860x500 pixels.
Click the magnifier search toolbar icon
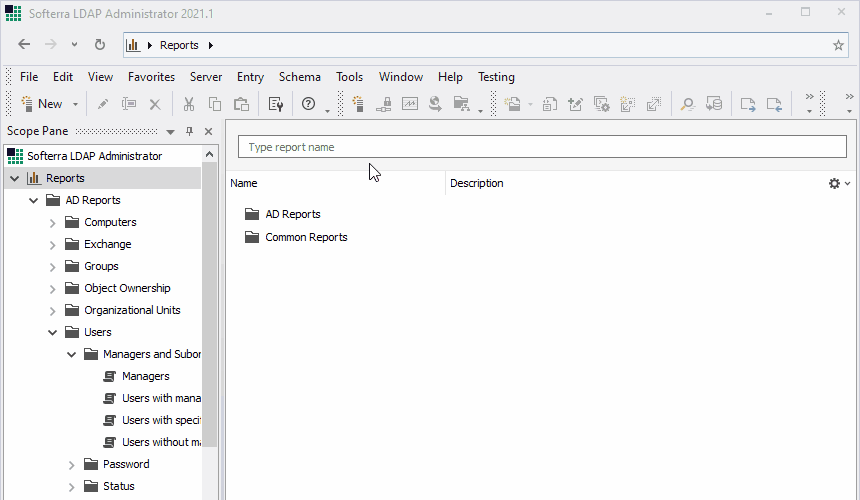687,104
